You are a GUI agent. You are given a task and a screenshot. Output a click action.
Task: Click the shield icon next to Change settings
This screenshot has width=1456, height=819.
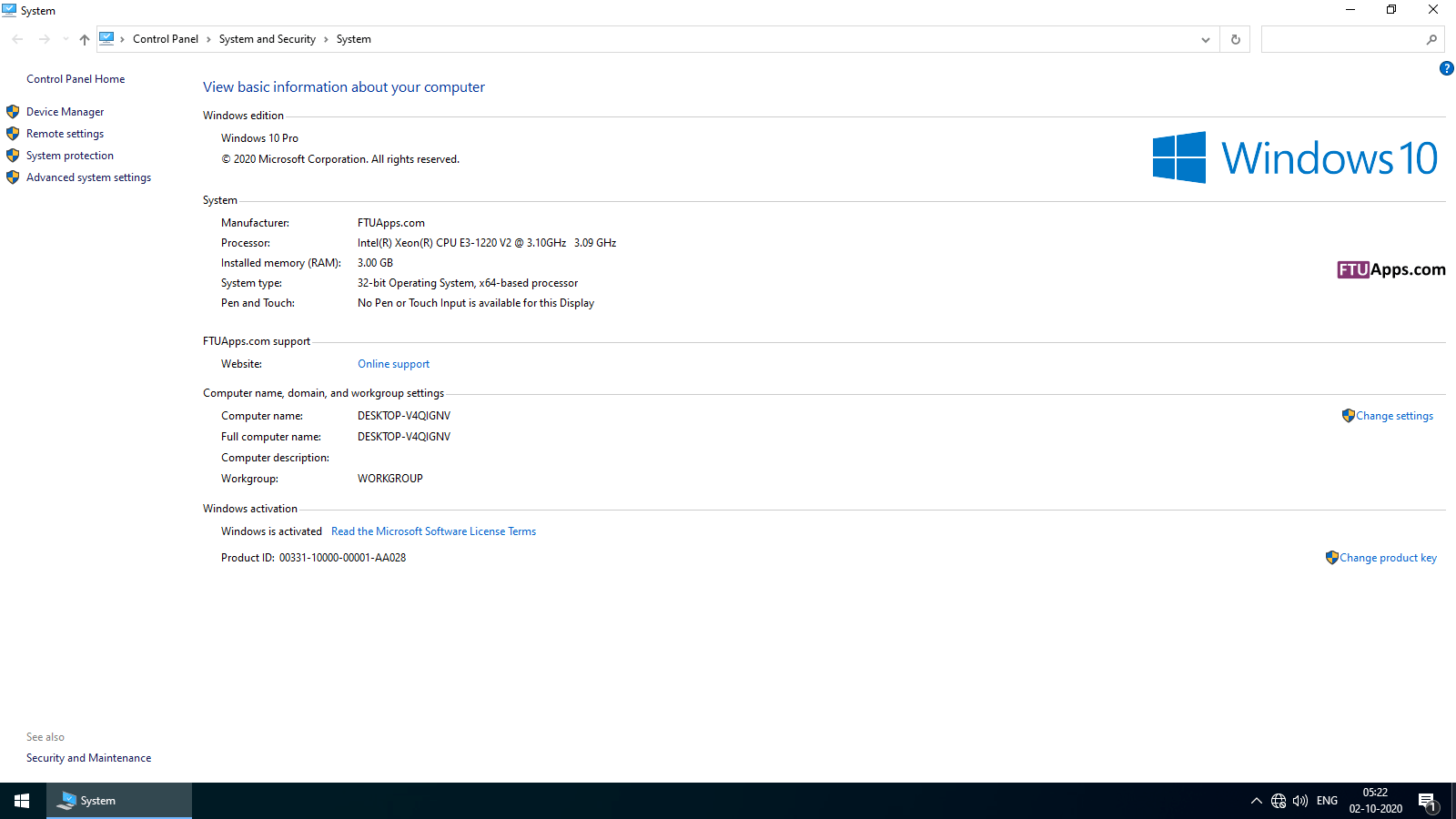click(x=1349, y=416)
